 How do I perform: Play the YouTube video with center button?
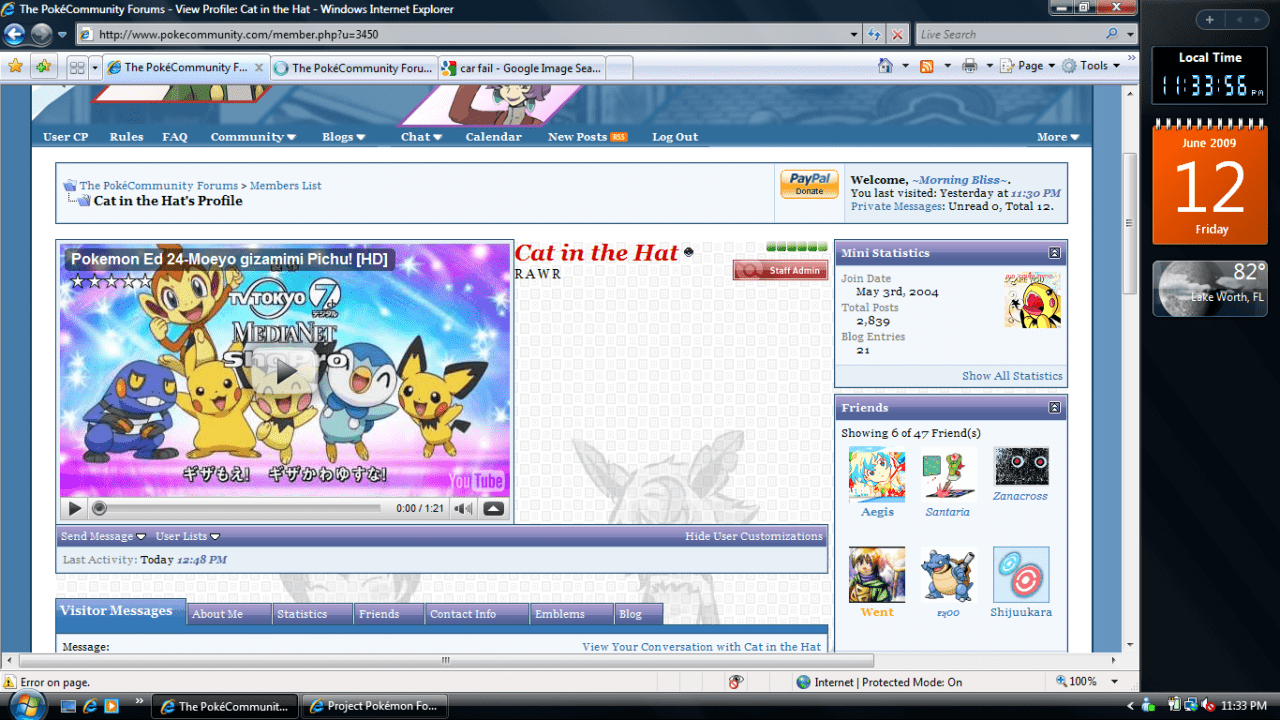(286, 371)
